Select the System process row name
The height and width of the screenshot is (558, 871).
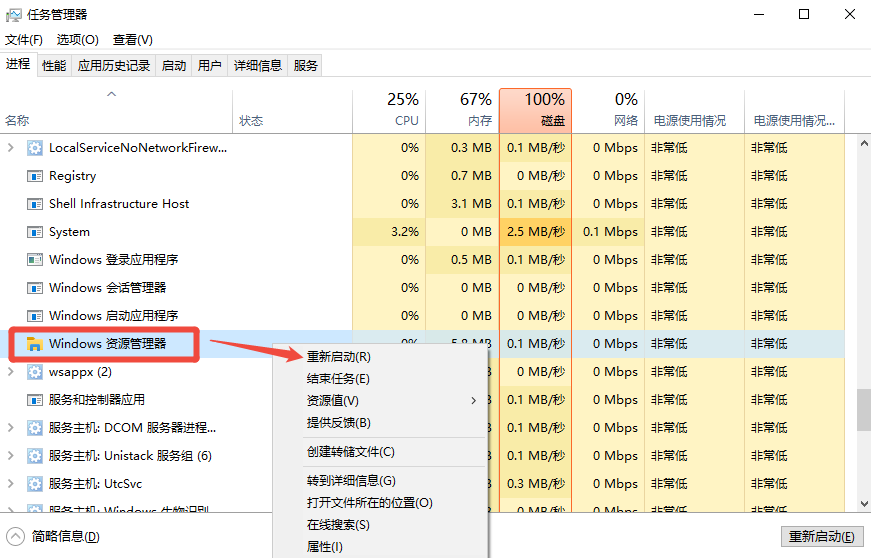tap(69, 232)
